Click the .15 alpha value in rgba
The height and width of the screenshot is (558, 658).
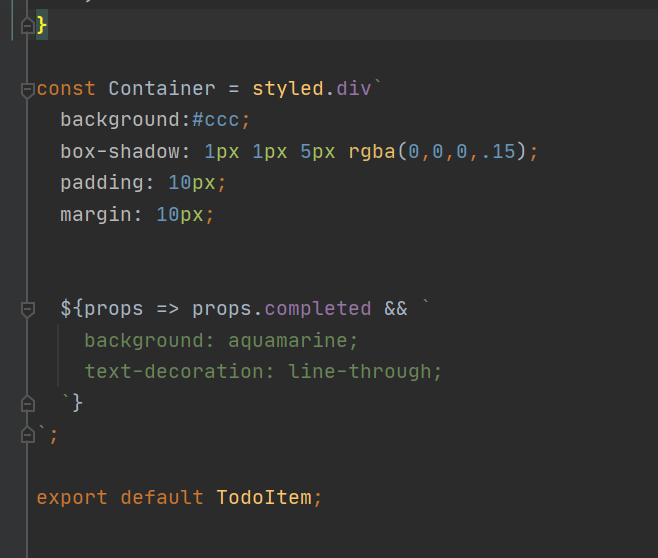(x=498, y=151)
